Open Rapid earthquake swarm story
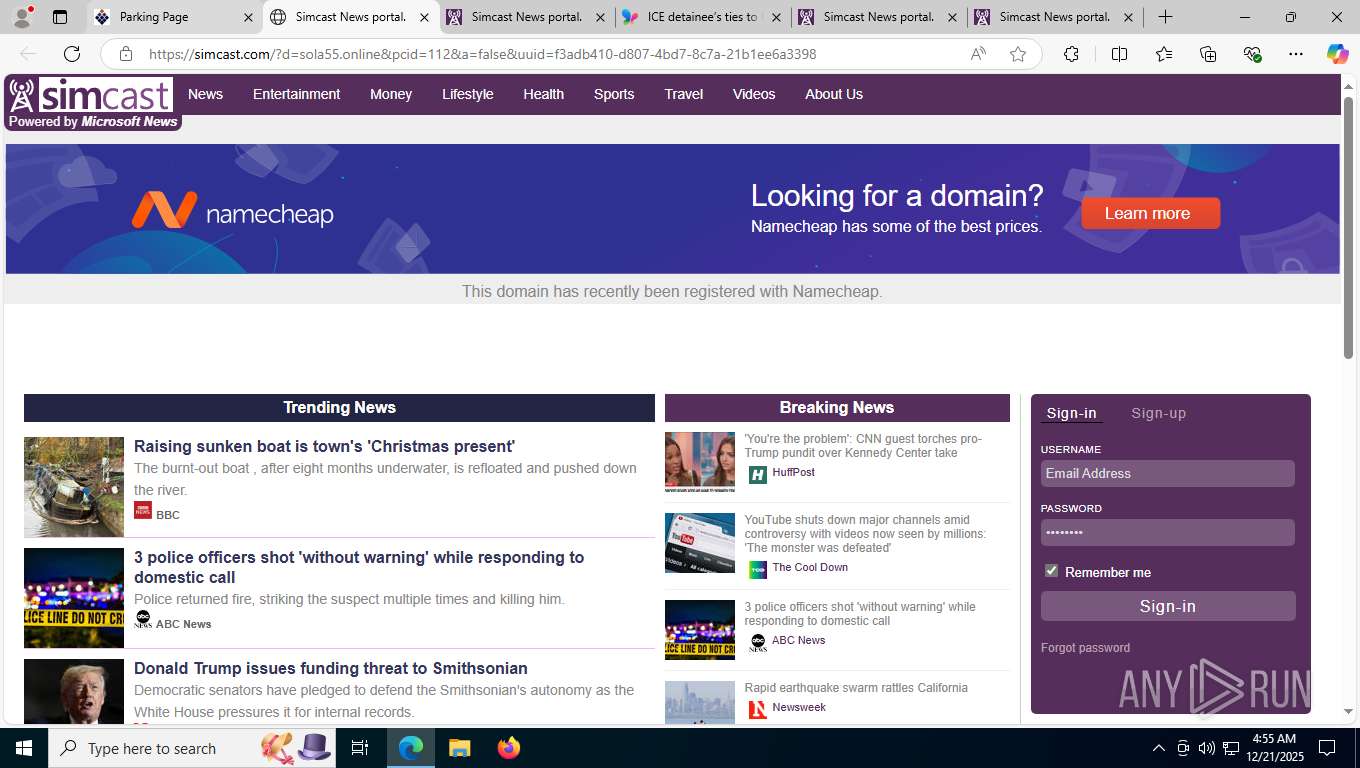The width and height of the screenshot is (1360, 768). point(856,688)
